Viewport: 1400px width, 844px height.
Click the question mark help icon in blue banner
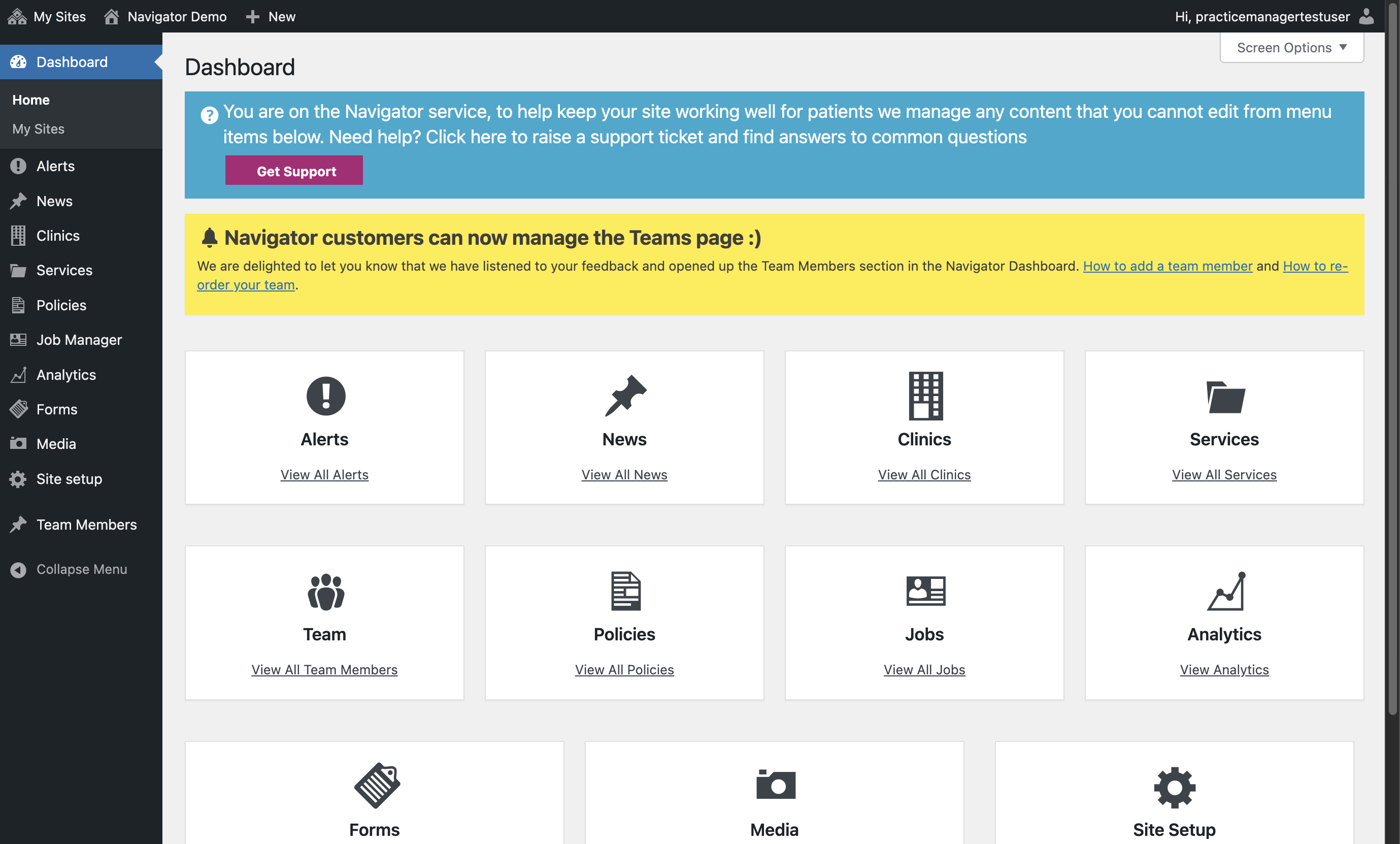(x=209, y=115)
